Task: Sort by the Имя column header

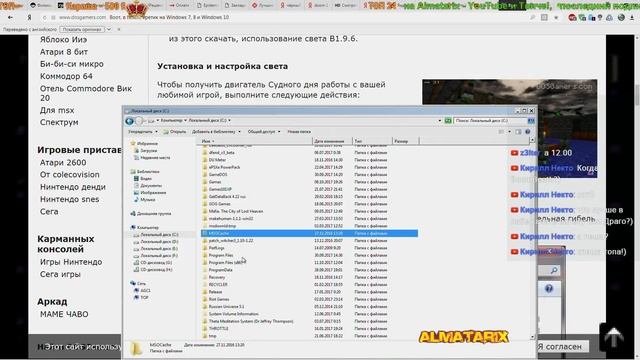Action: (254, 141)
